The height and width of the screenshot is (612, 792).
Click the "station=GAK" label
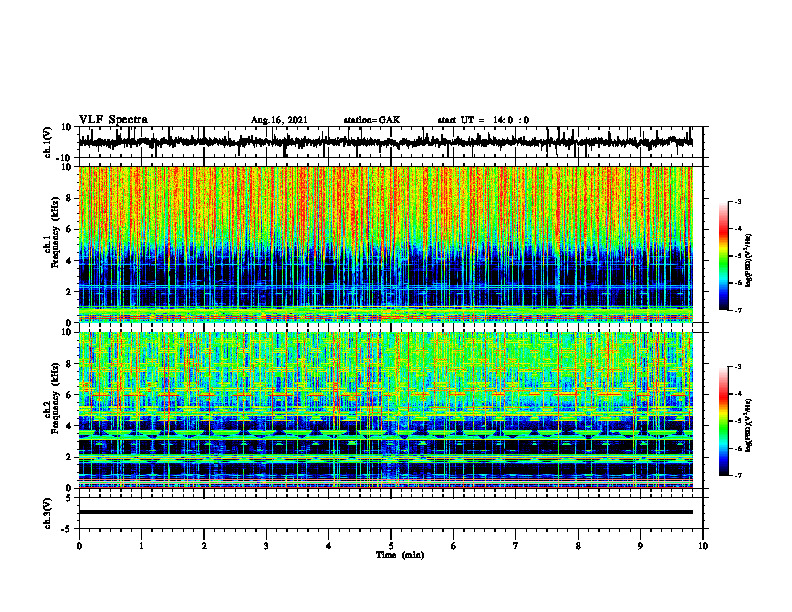click(x=372, y=120)
